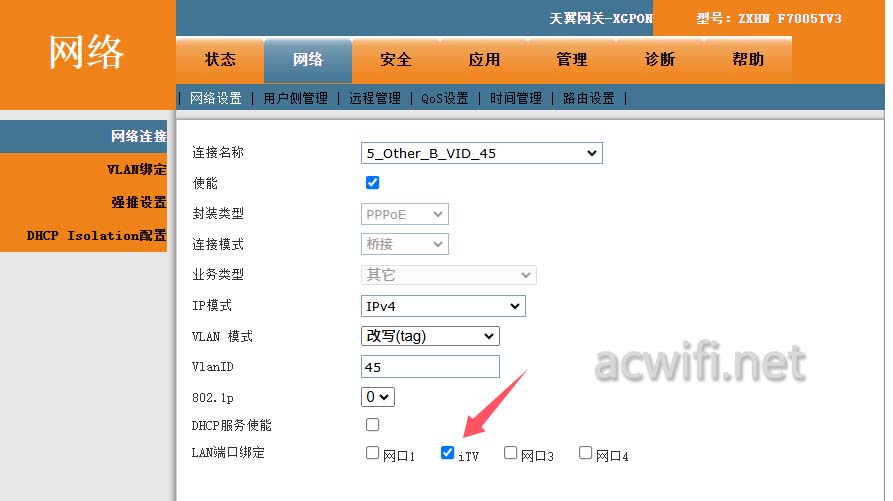Open 网络设置 submenu
This screenshot has height=501, width=893.
(x=216, y=98)
